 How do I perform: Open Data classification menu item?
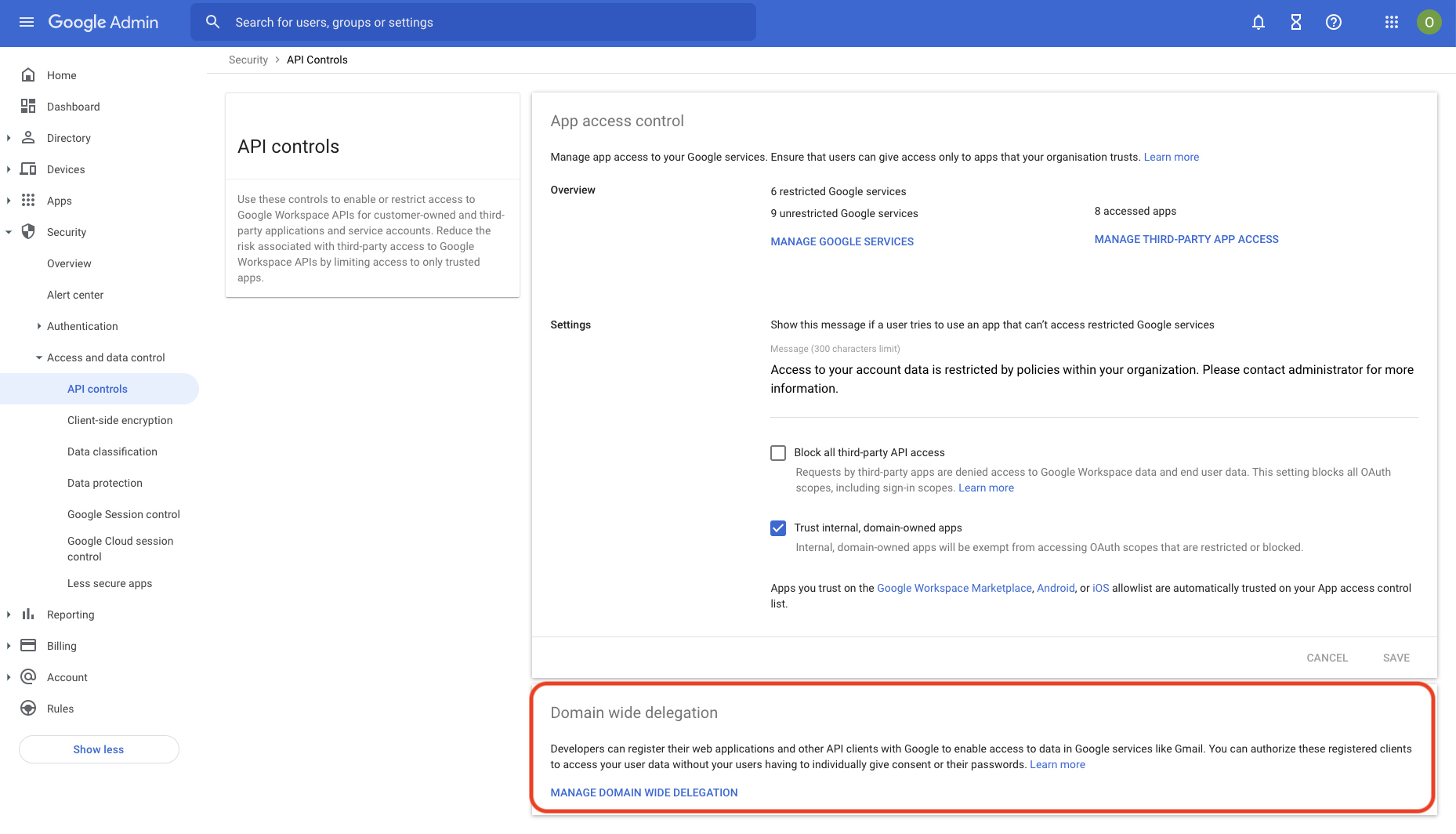pyautogui.click(x=112, y=451)
